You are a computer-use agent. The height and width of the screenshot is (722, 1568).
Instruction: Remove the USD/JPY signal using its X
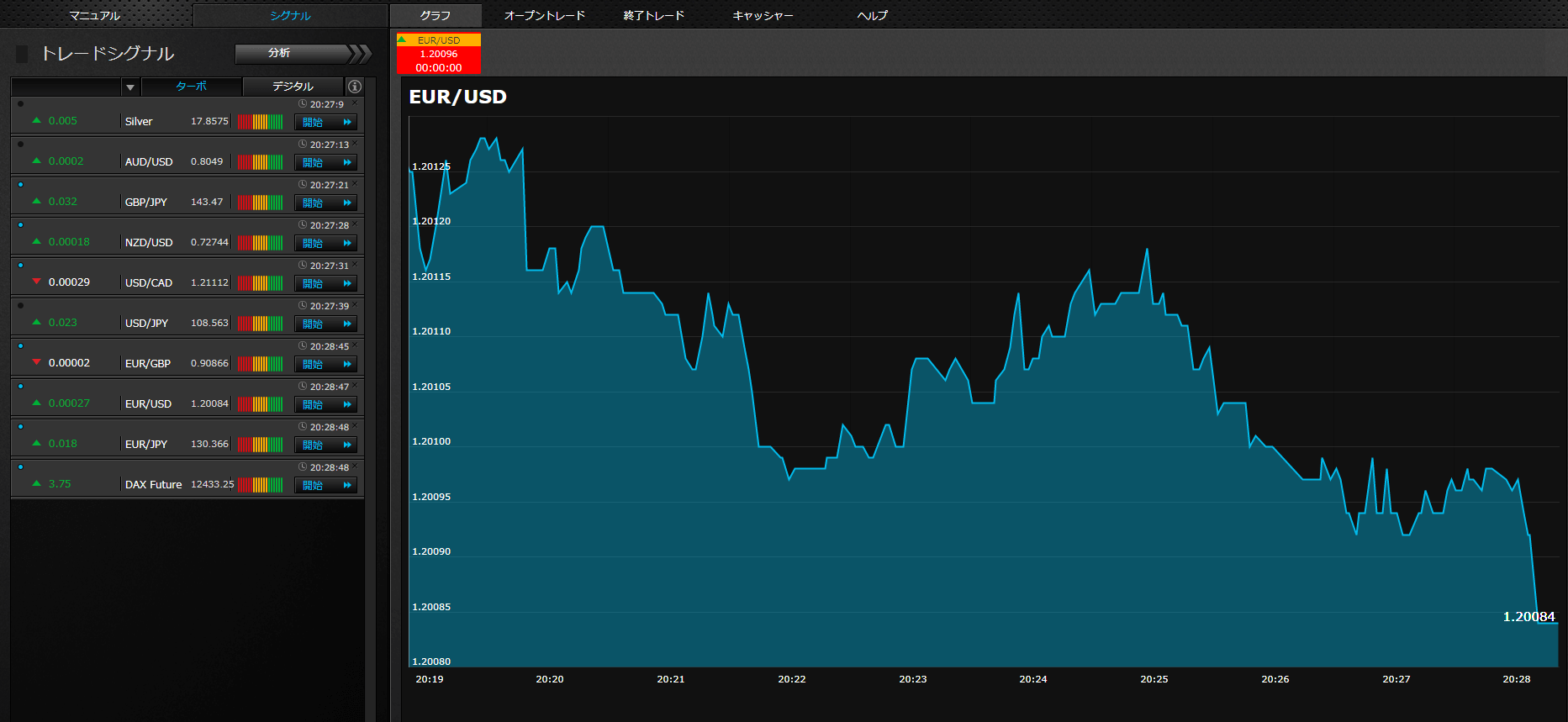[355, 305]
